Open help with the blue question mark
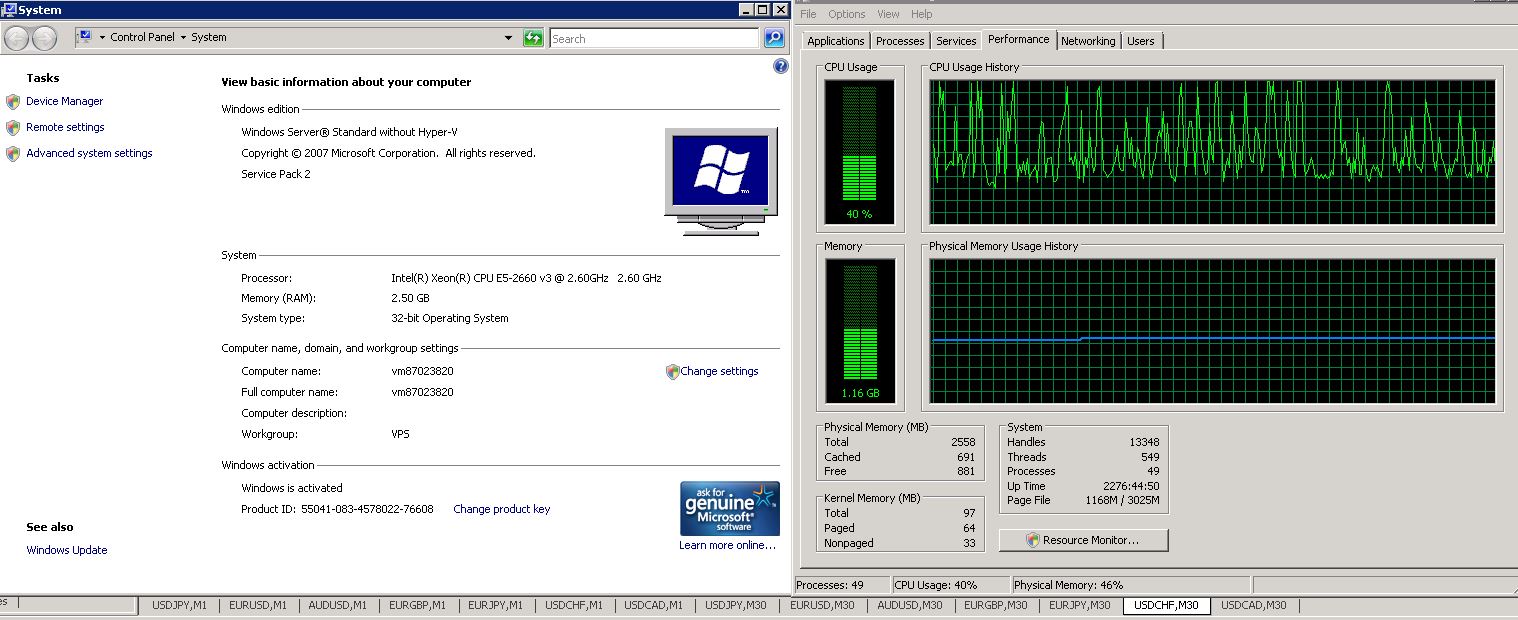This screenshot has height=620, width=1518. (x=781, y=66)
